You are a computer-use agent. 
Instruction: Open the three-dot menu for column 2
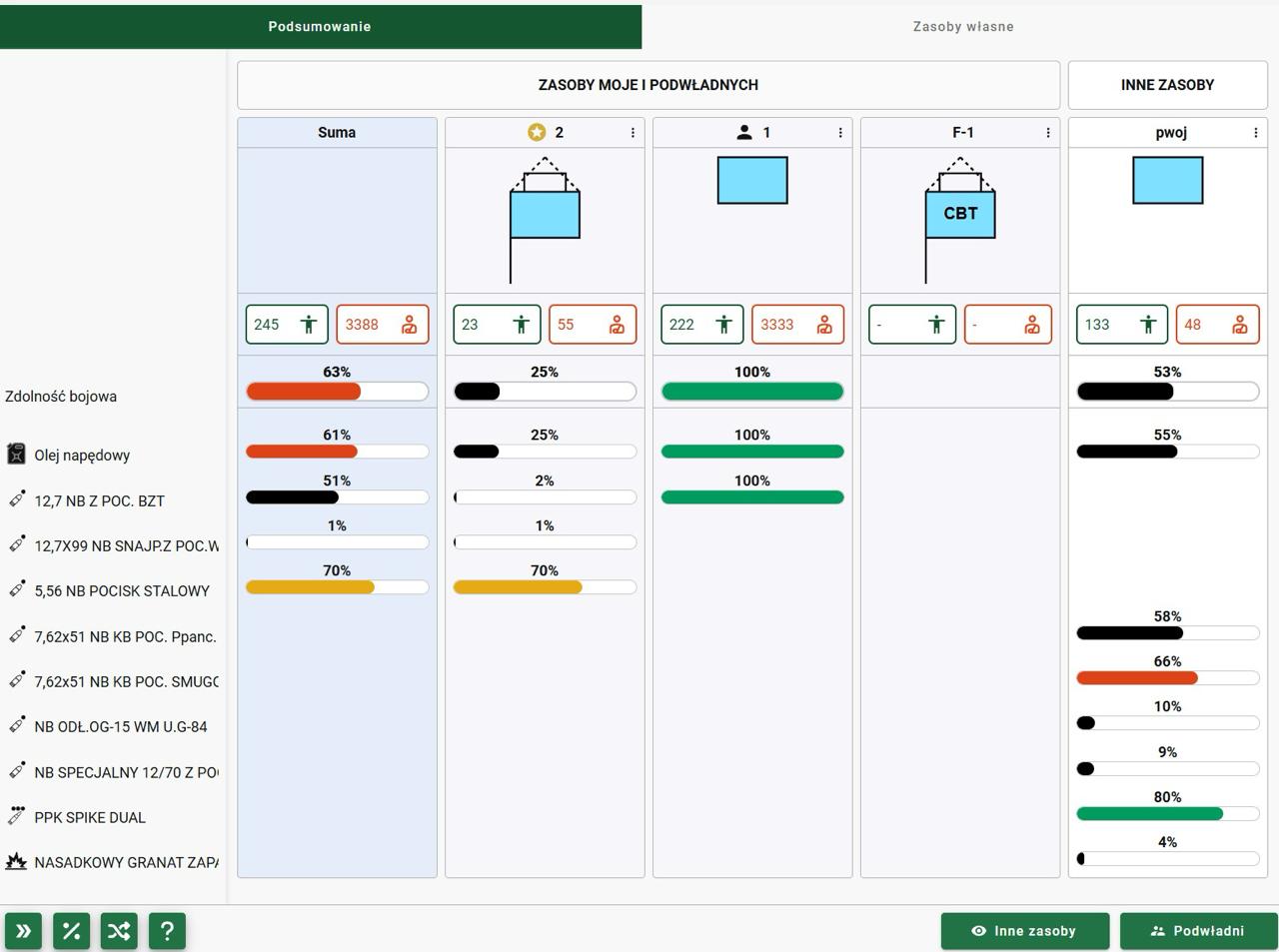pos(633,133)
